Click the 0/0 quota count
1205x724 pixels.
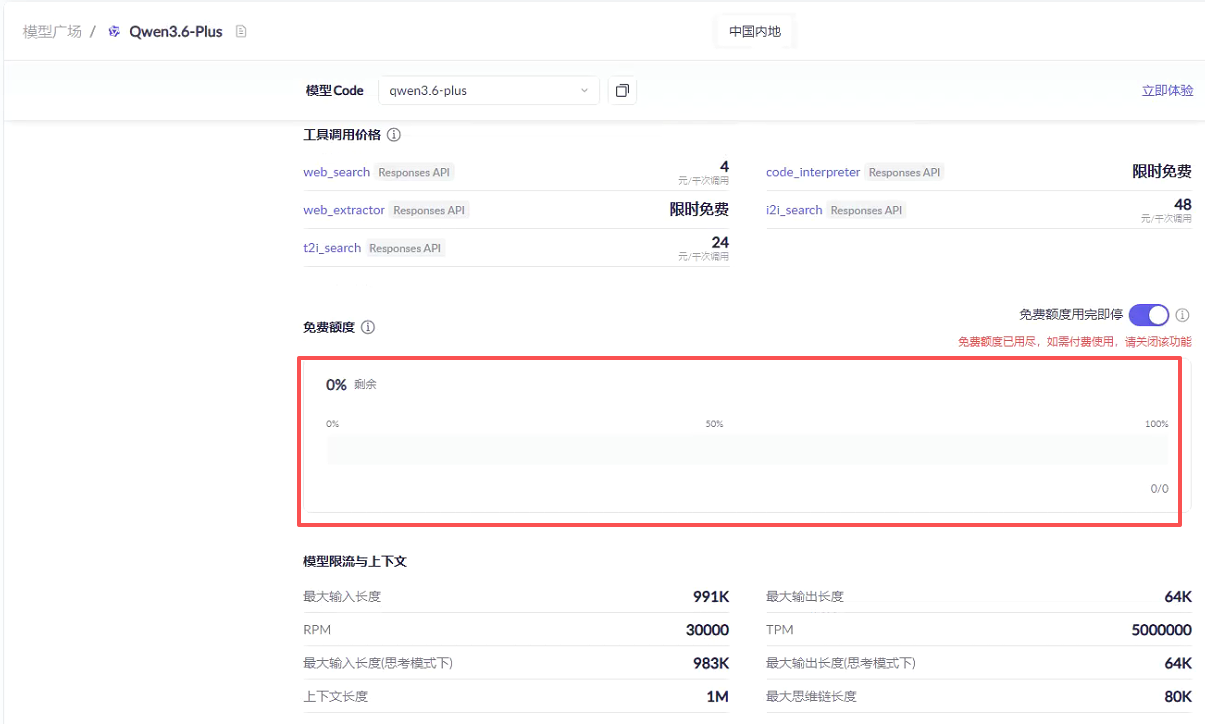(1159, 489)
